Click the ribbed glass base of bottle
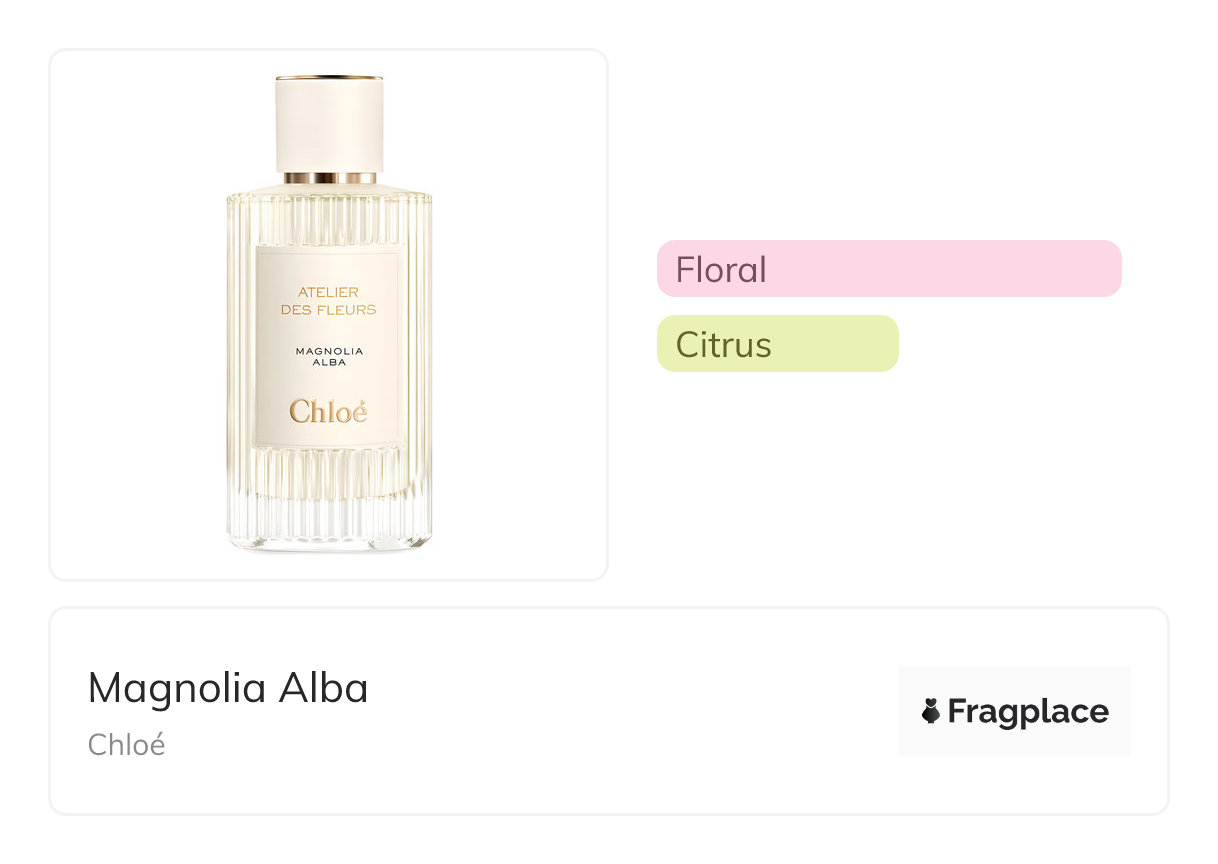The image size is (1218, 864). point(329,500)
